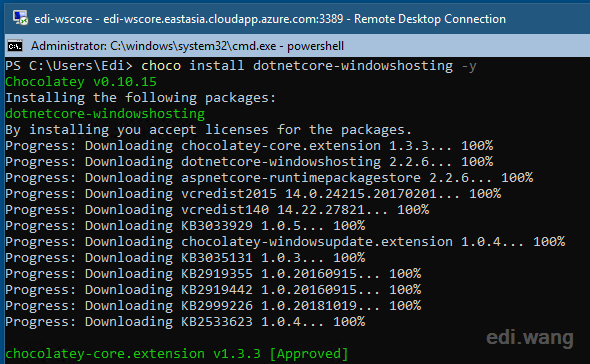Click the KB3033929 download progress line
This screenshot has width=590, height=364.
[x=185, y=226]
